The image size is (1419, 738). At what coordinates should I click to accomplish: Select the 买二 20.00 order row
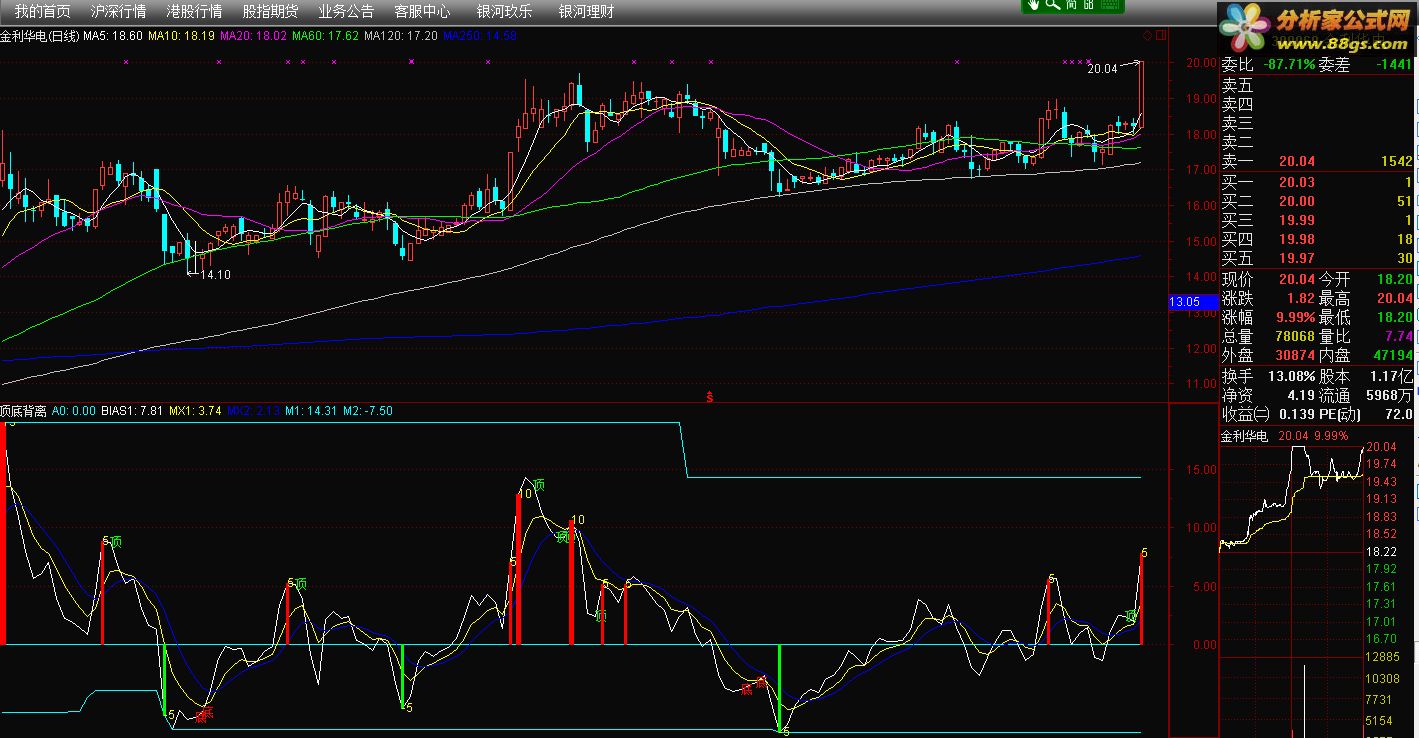pyautogui.click(x=1318, y=201)
